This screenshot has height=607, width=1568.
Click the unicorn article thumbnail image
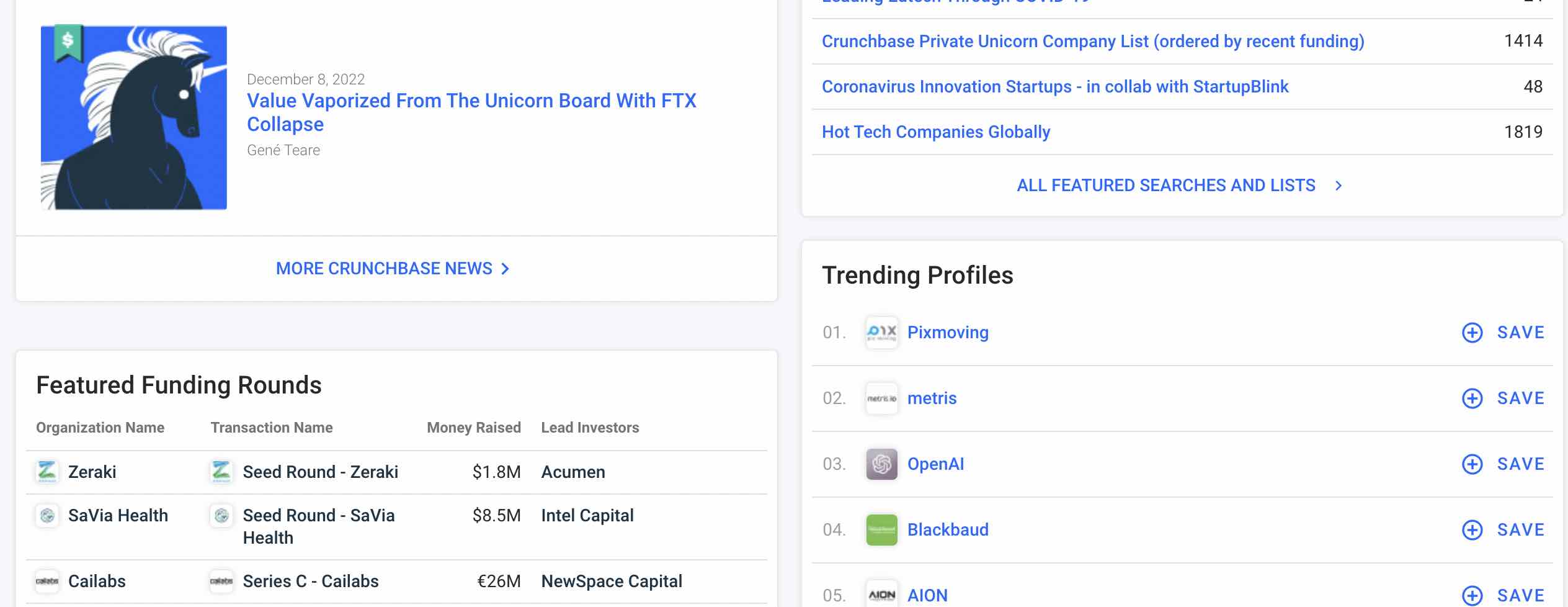coord(134,117)
